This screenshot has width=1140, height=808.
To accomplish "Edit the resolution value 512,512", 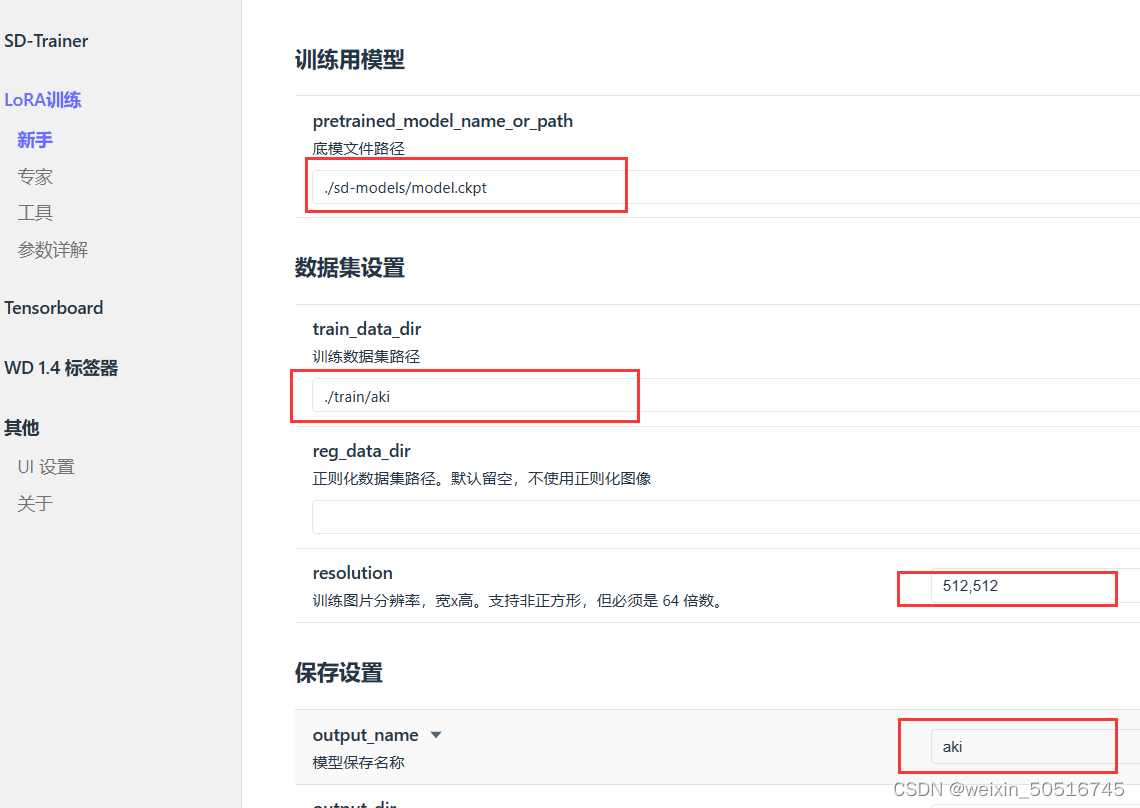I will [x=1006, y=588].
